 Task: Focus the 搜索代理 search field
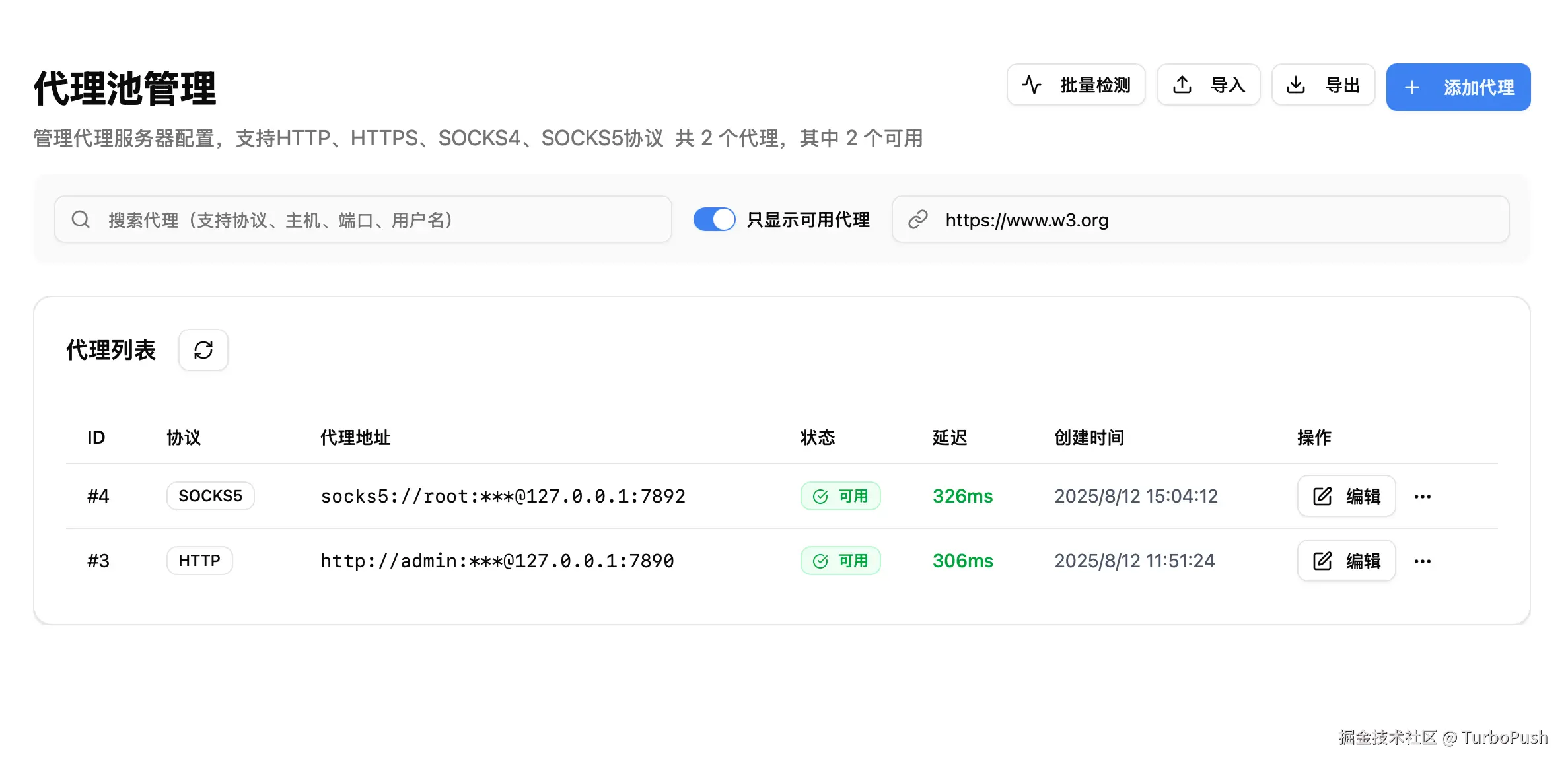363,219
